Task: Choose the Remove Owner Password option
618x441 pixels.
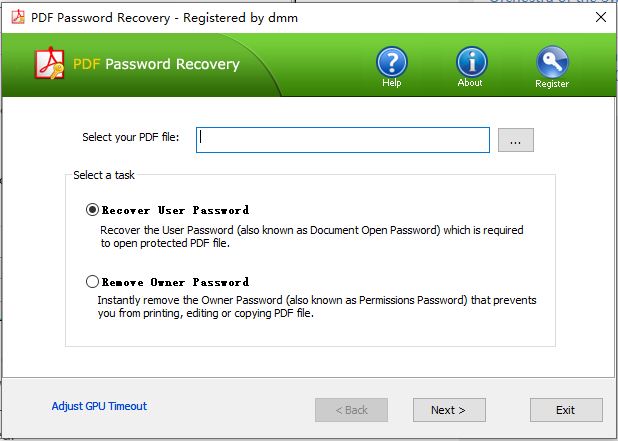Action: (x=93, y=282)
